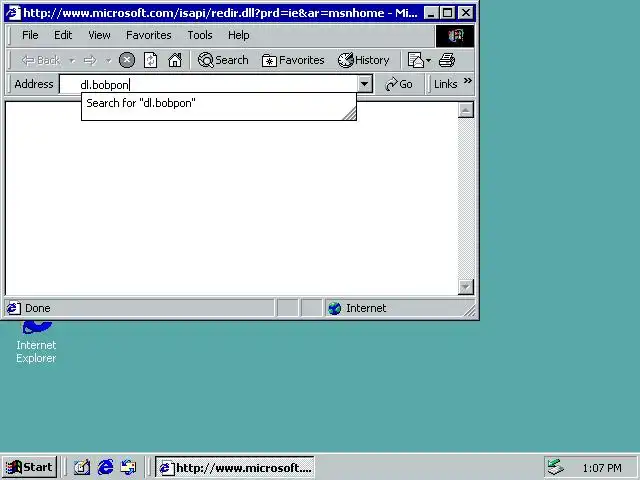Open the Favorites menu in menu bar
640x480 pixels.
point(149,35)
